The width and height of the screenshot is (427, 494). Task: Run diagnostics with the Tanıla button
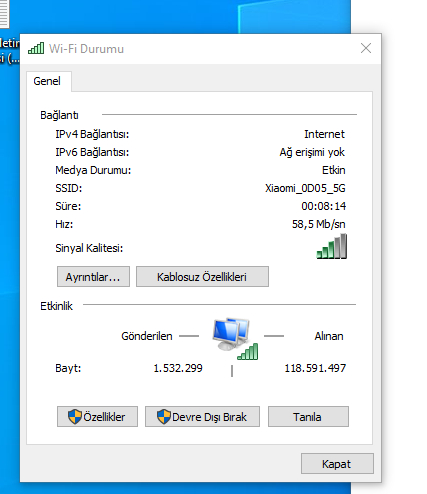[x=308, y=416]
